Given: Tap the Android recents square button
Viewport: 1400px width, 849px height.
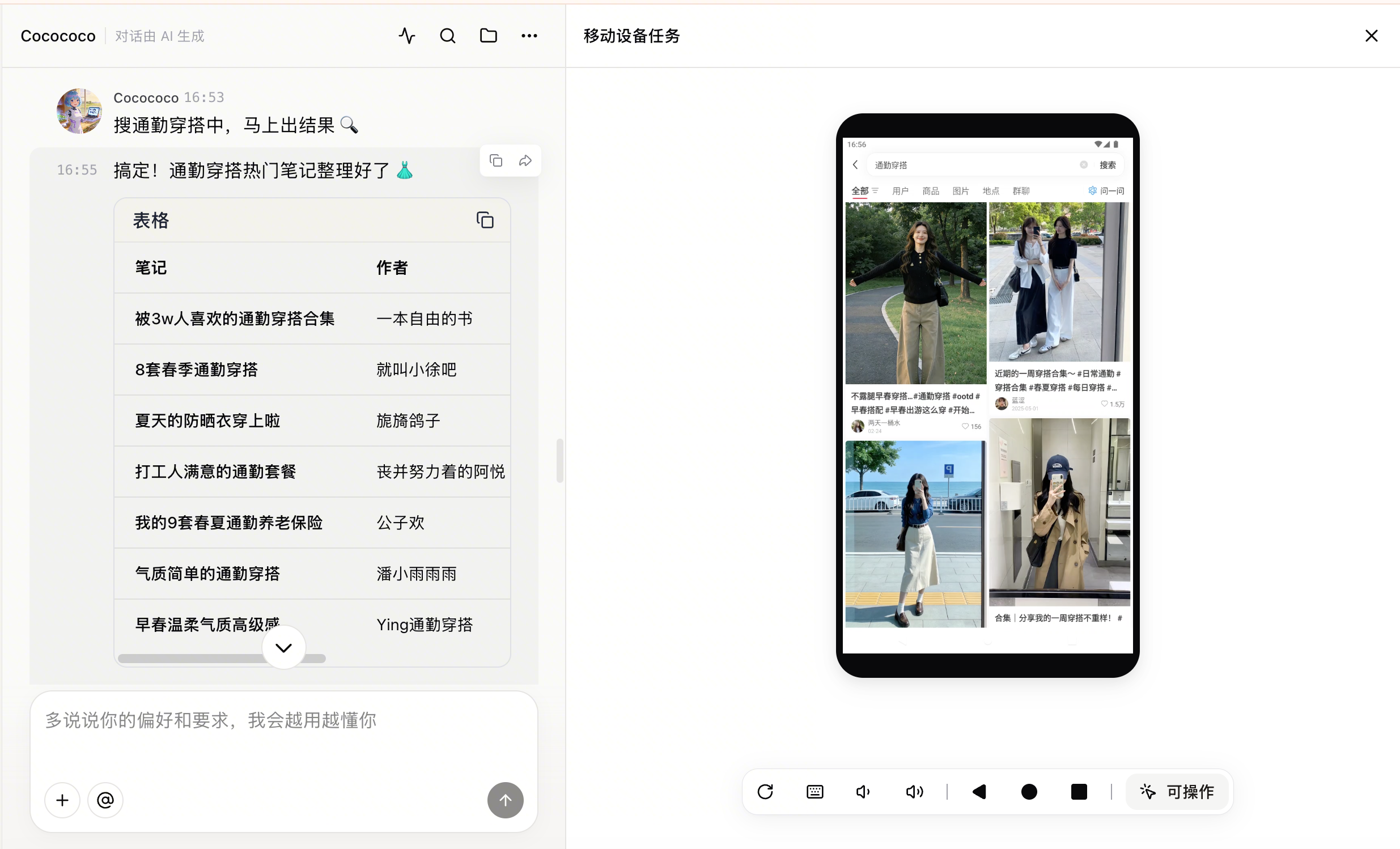Looking at the screenshot, I should (1079, 792).
